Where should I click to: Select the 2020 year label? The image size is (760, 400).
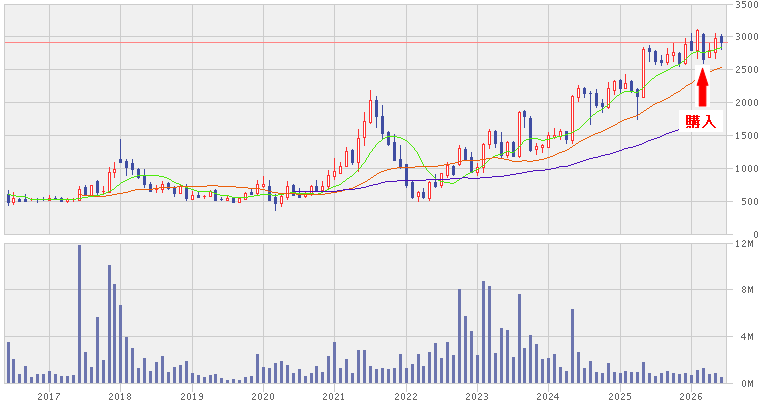263,396
